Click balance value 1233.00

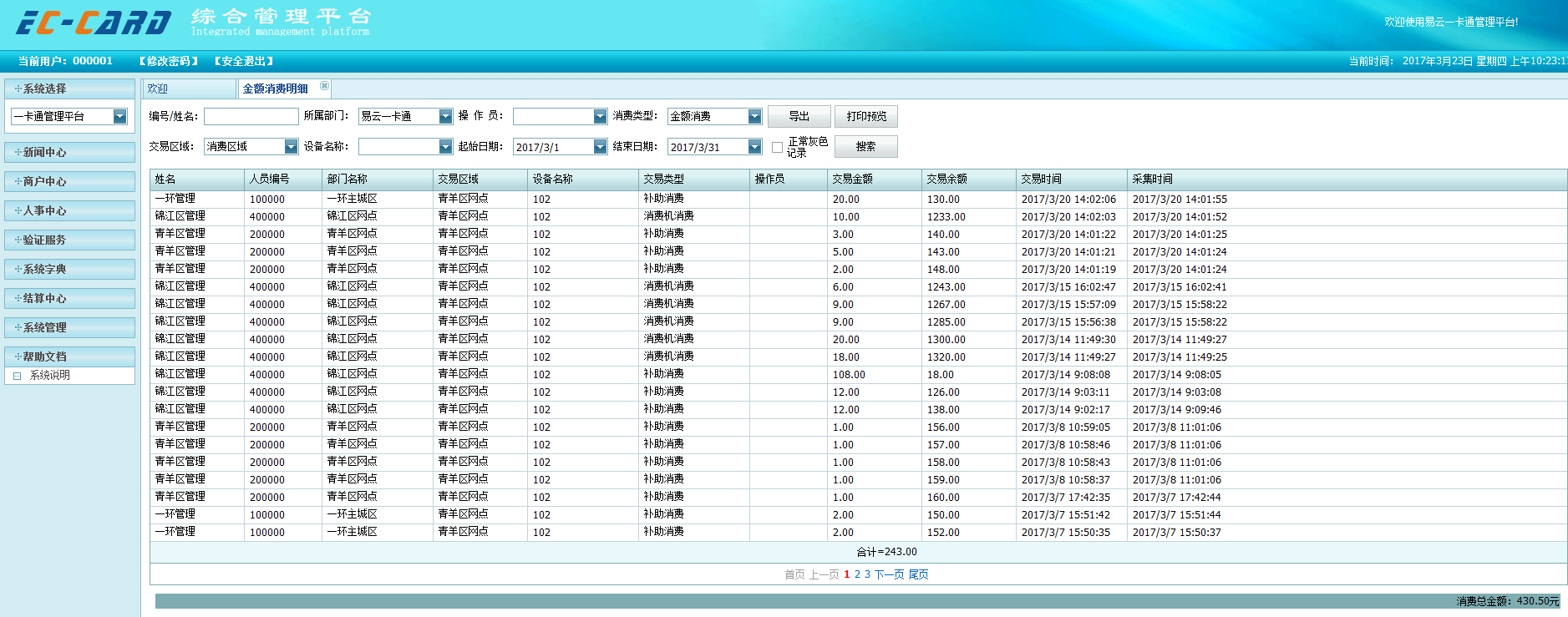pyautogui.click(x=946, y=217)
